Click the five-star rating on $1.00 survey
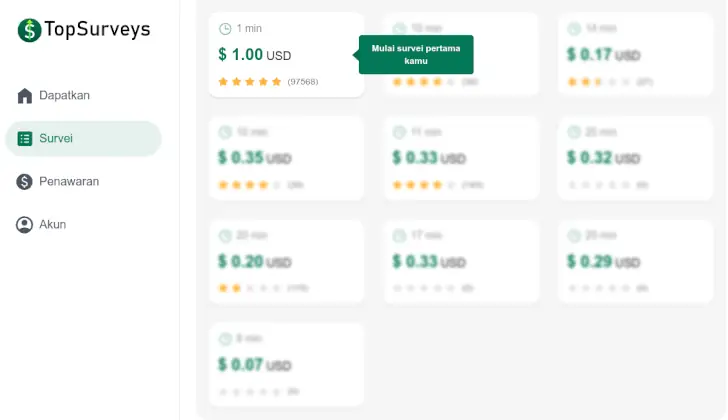Viewport: 728px width, 420px height. pyautogui.click(x=250, y=81)
